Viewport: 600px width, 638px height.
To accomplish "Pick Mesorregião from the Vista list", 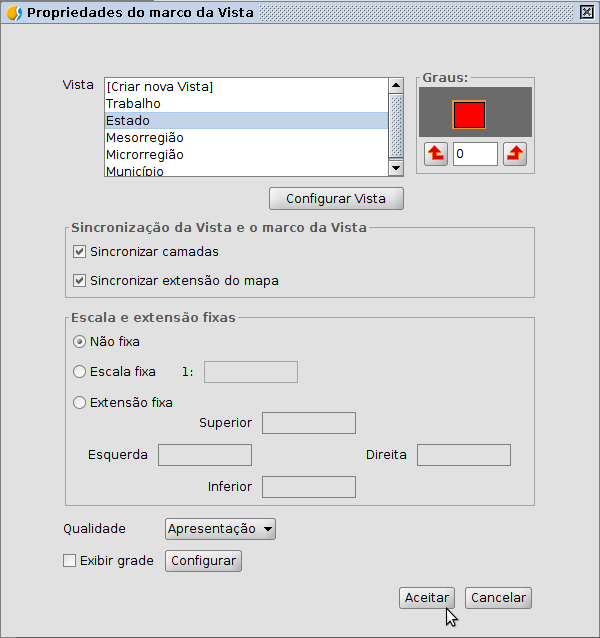I will pyautogui.click(x=144, y=138).
